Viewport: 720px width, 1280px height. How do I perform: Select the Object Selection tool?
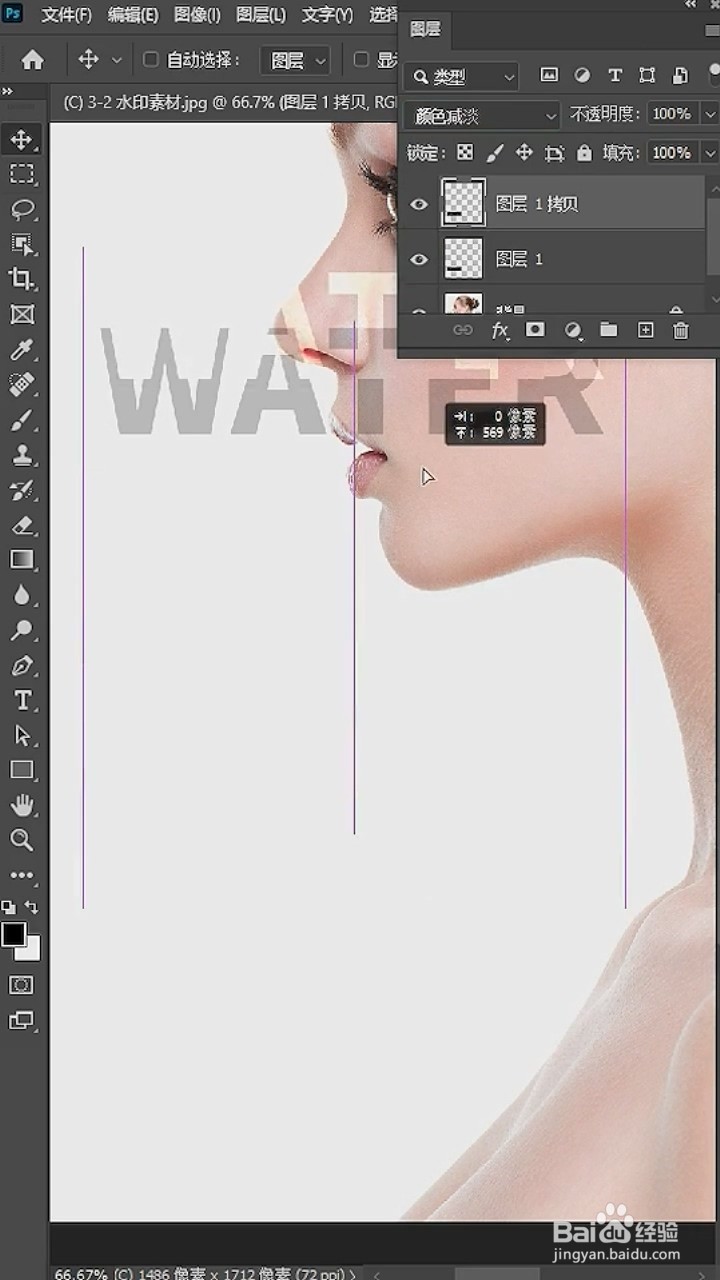(x=22, y=244)
